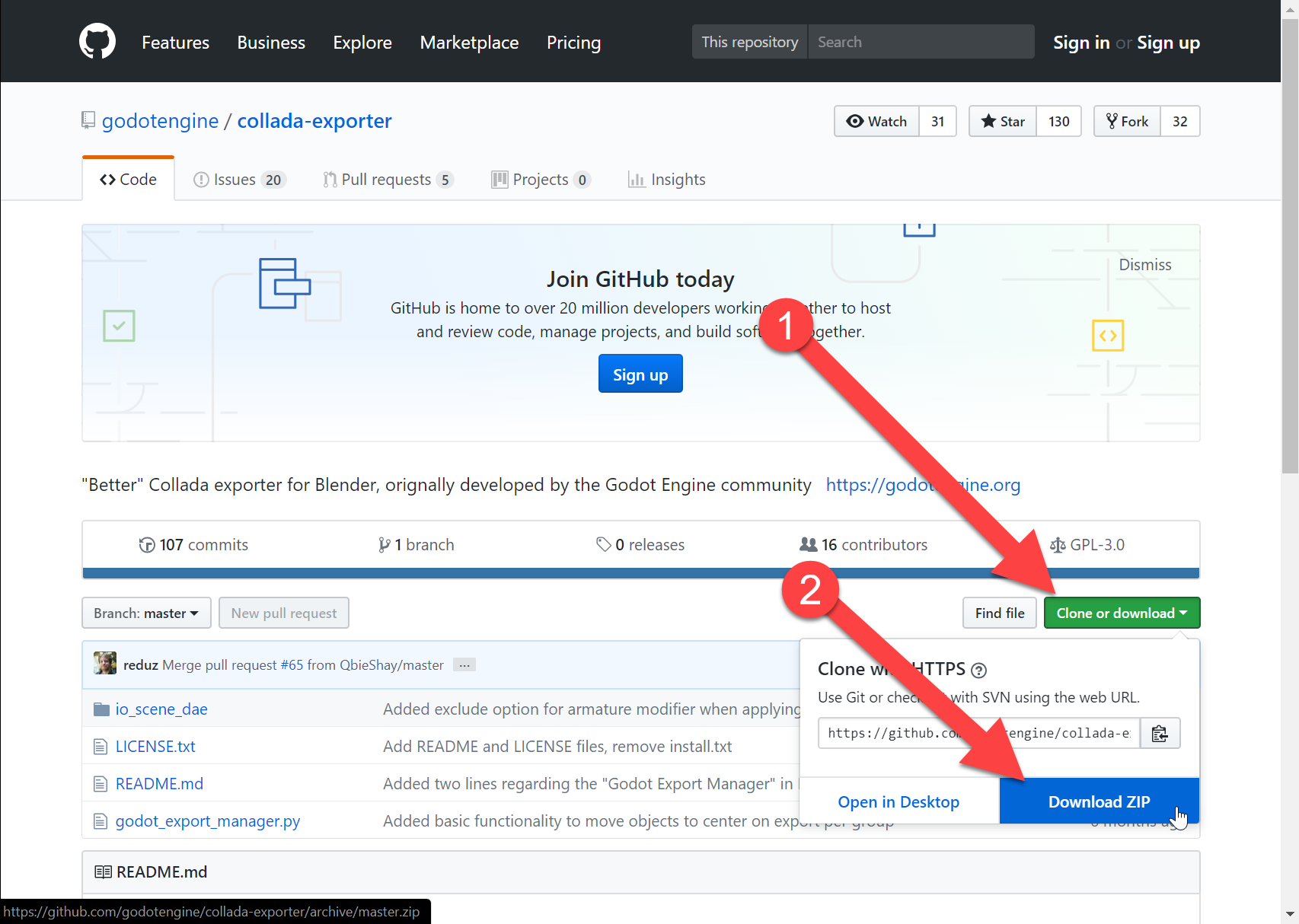This screenshot has height=924, width=1299.
Task: Click commit message for LICENSE.txt row
Action: (557, 747)
